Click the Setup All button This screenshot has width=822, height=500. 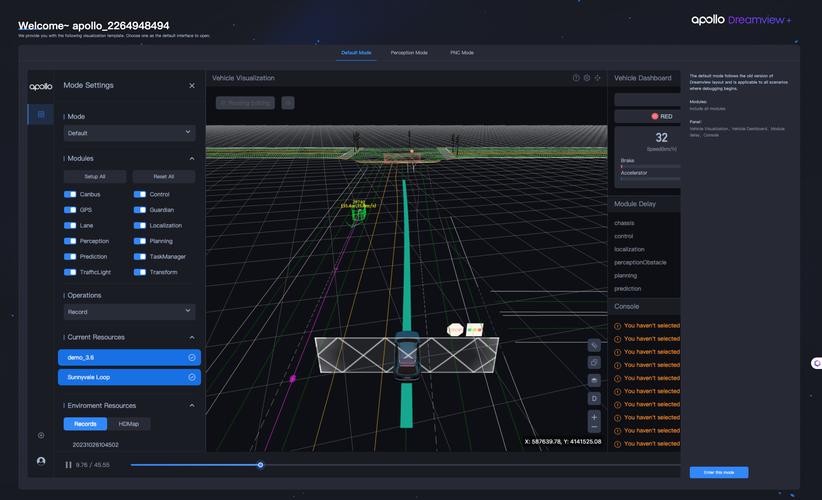point(95,177)
